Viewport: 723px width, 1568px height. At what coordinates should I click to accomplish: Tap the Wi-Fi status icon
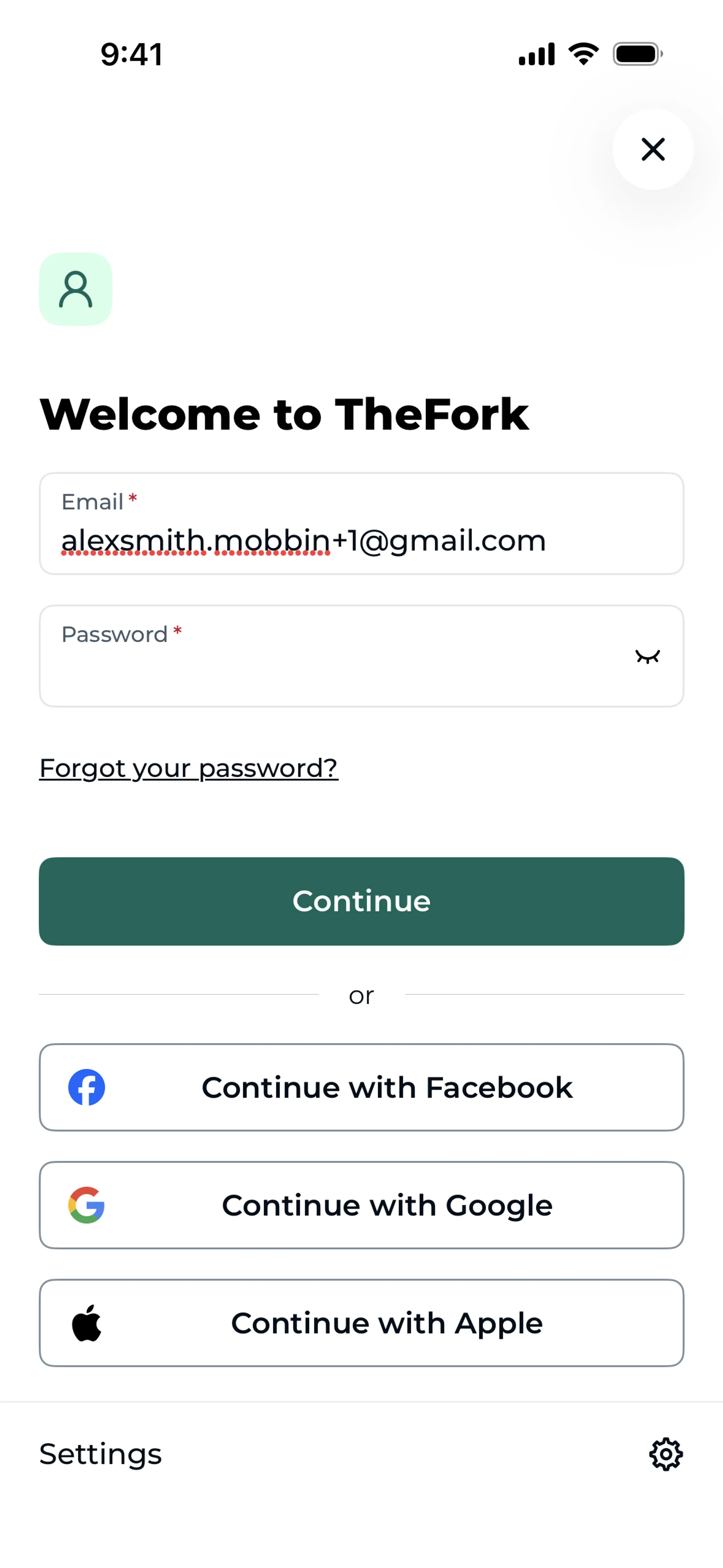click(583, 54)
